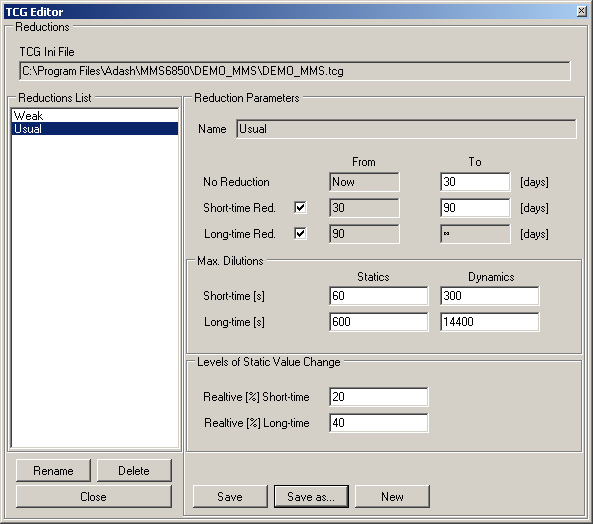Select 'Usual' in the Reductions List
This screenshot has width=593, height=524.
[95, 129]
